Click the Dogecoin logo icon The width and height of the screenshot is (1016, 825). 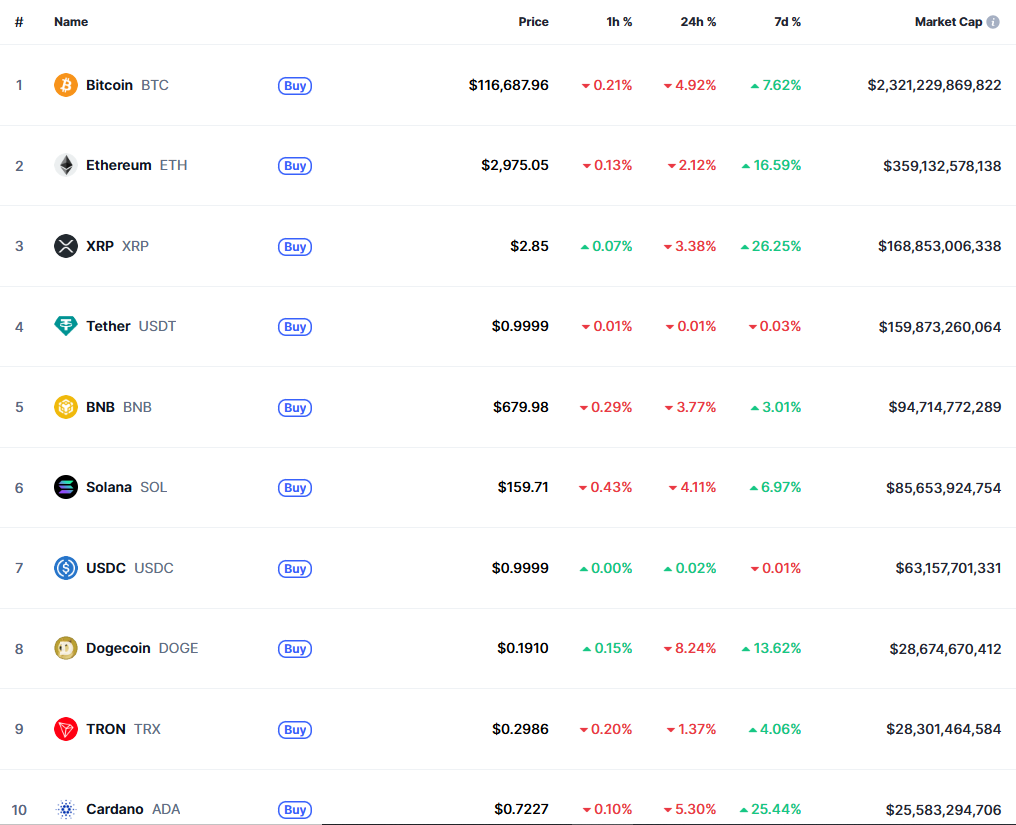point(66,648)
